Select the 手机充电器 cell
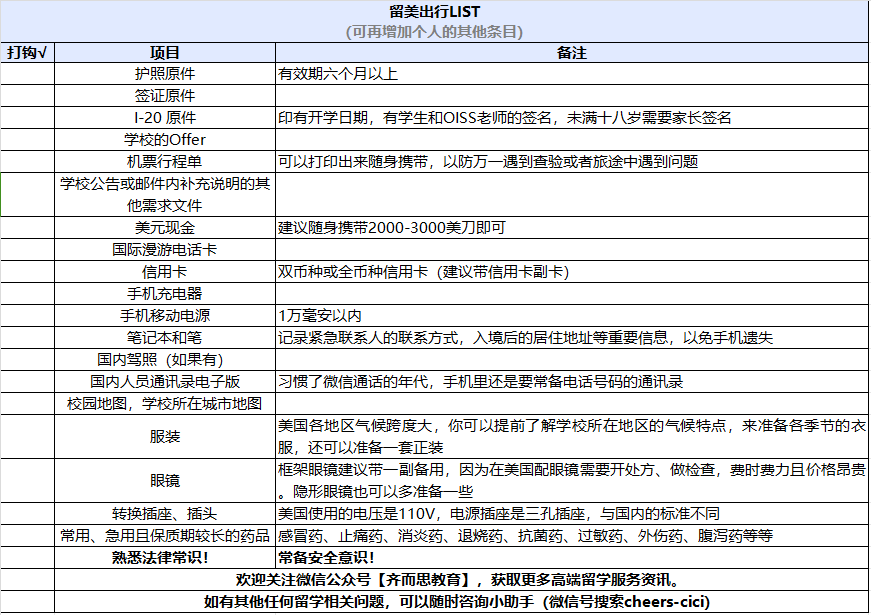 pyautogui.click(x=165, y=293)
